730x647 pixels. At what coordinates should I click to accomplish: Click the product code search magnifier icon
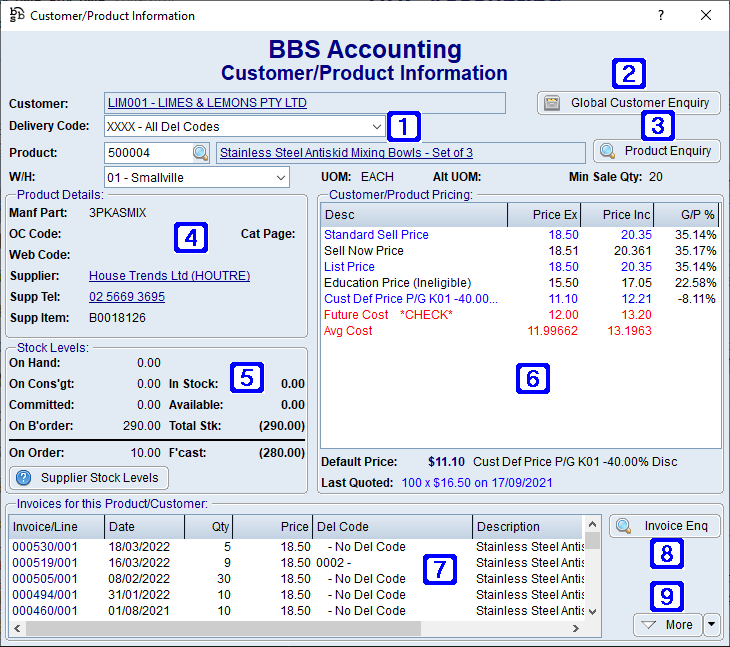click(x=200, y=153)
